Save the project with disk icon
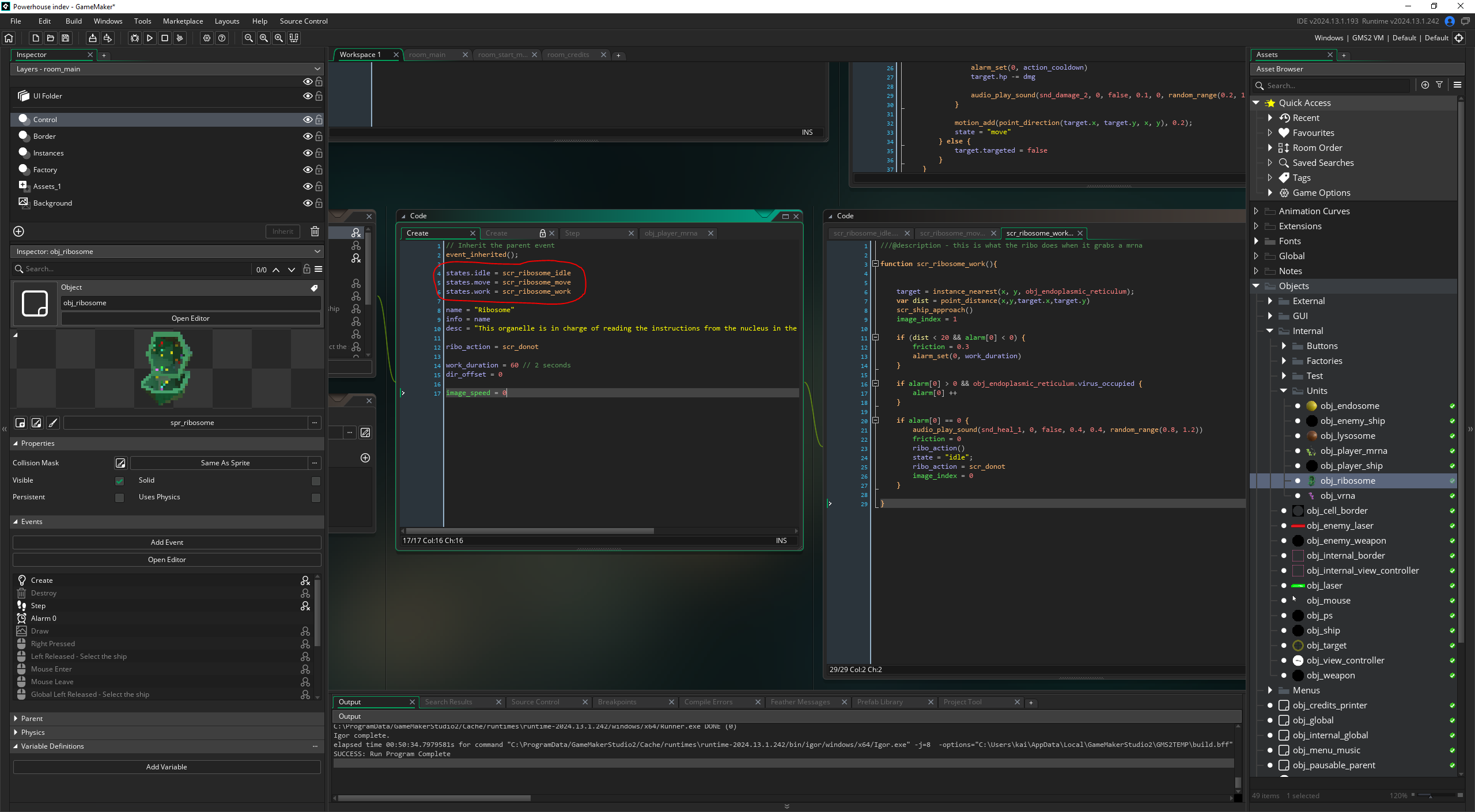The width and height of the screenshot is (1475, 812). [x=66, y=38]
